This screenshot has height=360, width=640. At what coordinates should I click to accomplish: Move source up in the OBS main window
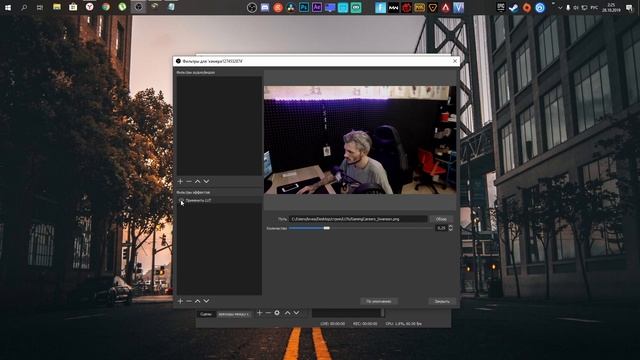287,313
